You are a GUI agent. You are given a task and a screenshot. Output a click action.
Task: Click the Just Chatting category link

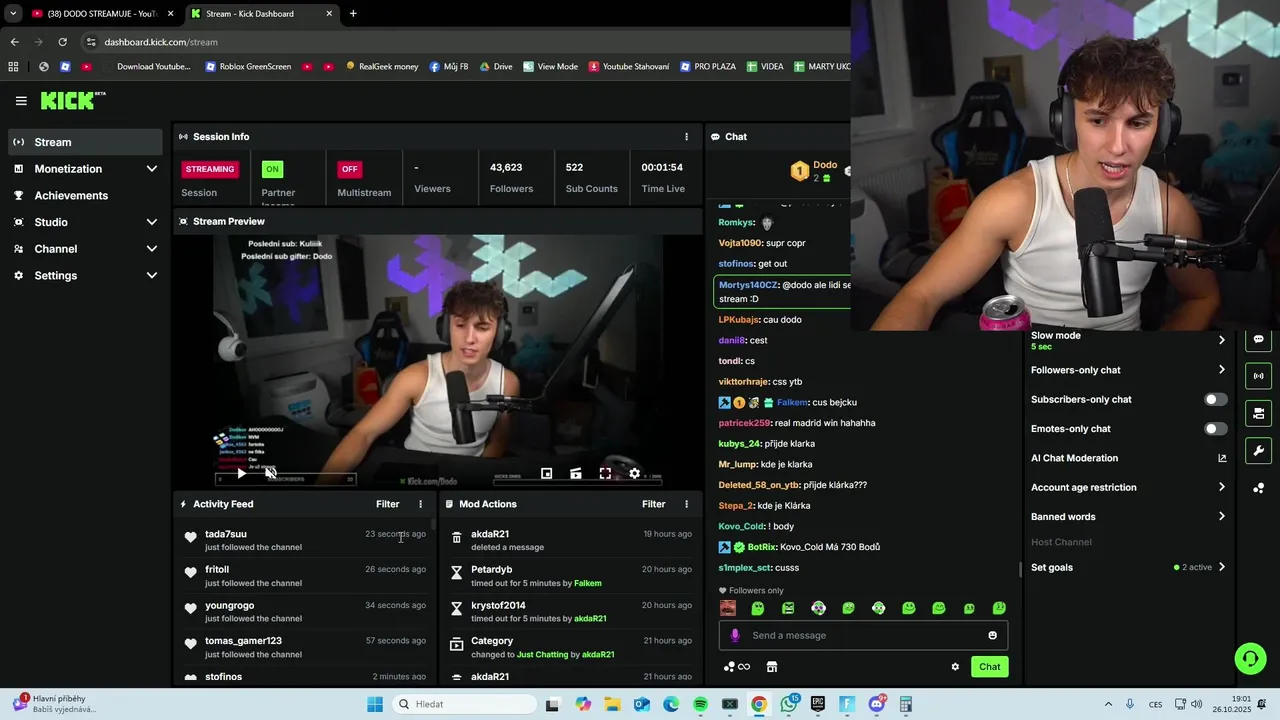(x=542, y=655)
